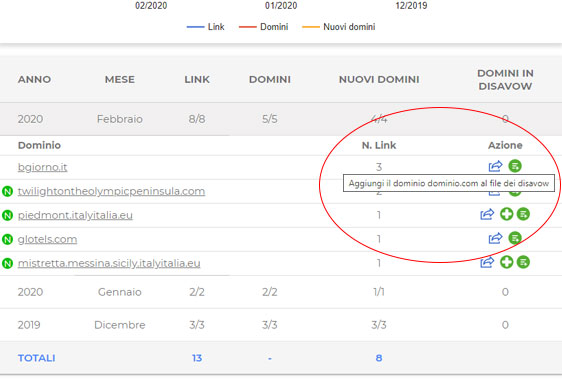
Task: Add glotels.com to the disavow file
Action: coord(515,238)
